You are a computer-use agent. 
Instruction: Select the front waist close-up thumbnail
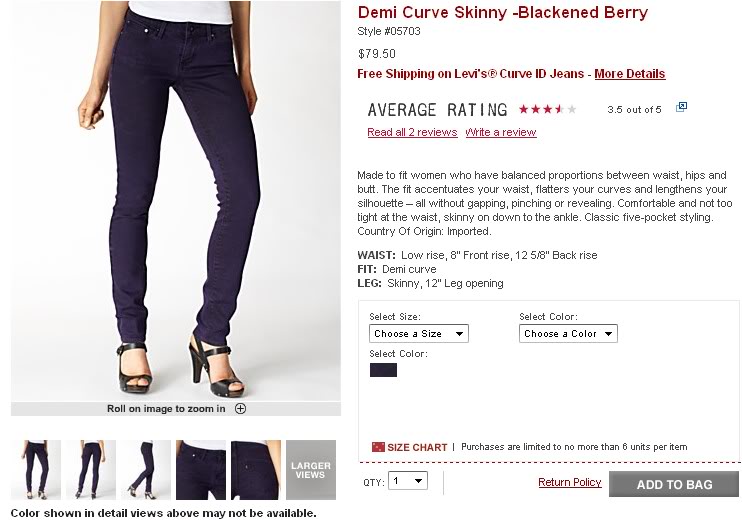[x=201, y=469]
